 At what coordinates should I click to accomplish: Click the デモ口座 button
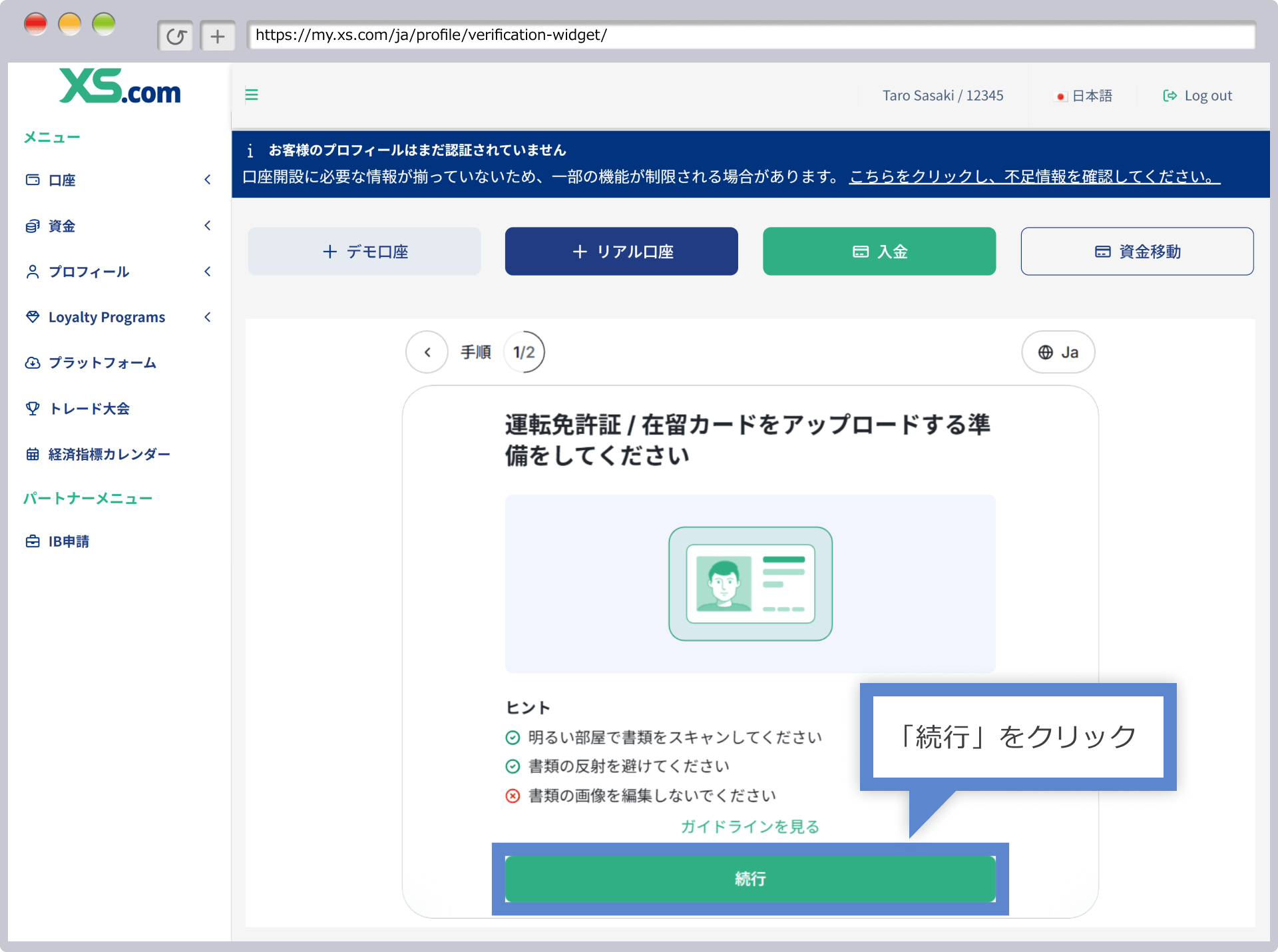[x=364, y=251]
